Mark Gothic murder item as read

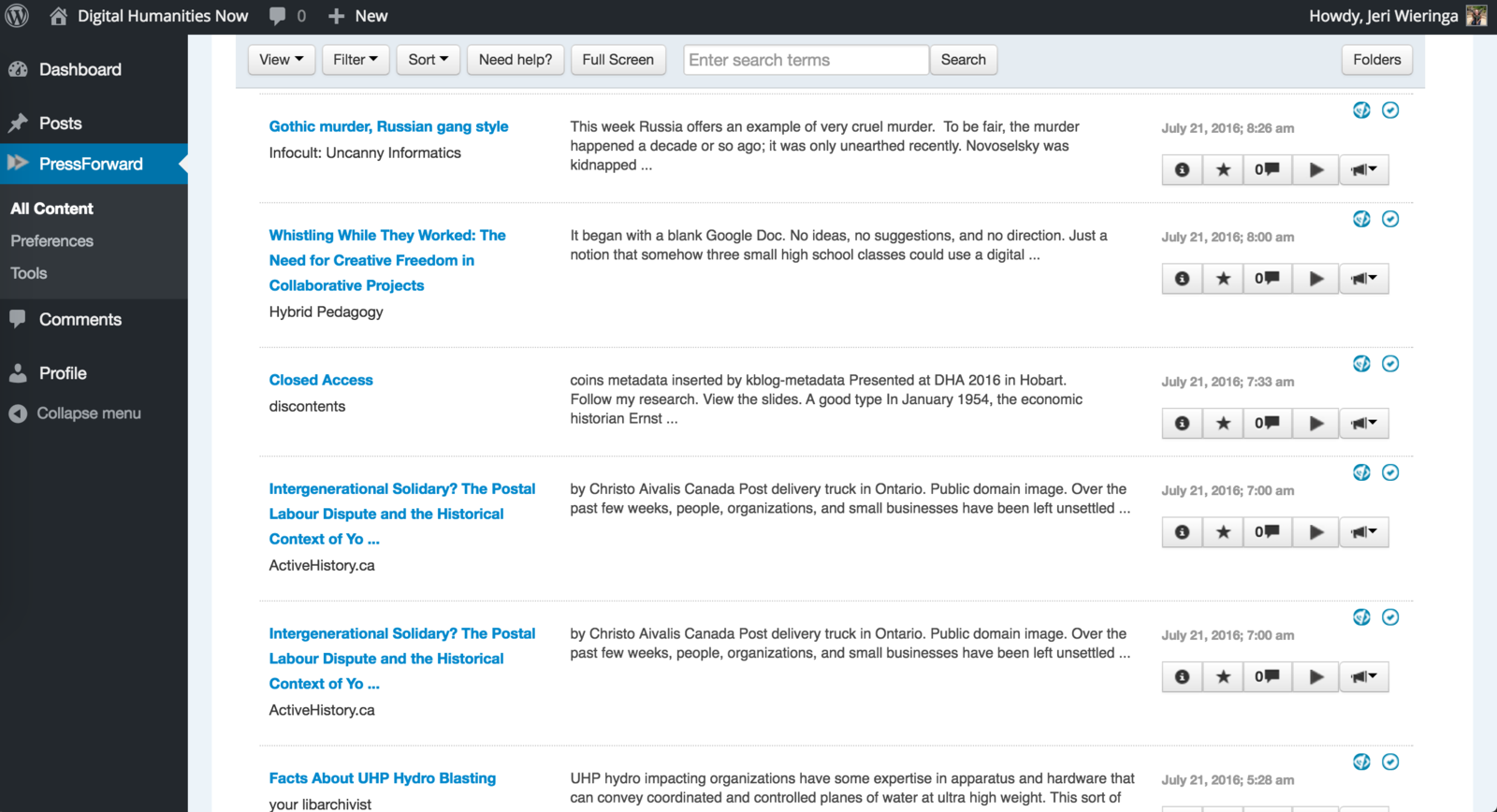click(x=1390, y=110)
